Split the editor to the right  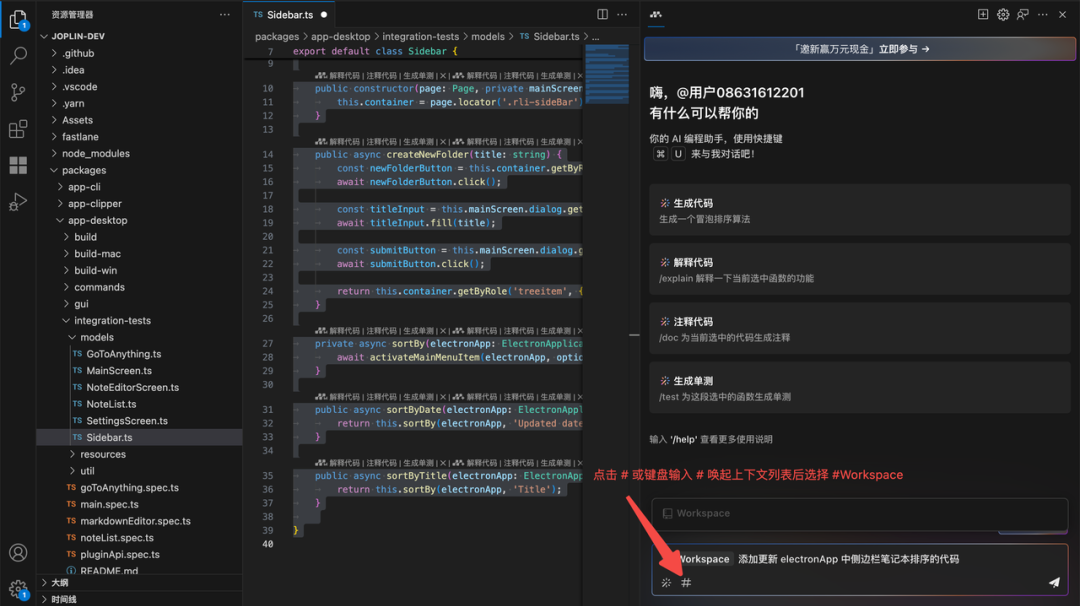[x=602, y=15]
